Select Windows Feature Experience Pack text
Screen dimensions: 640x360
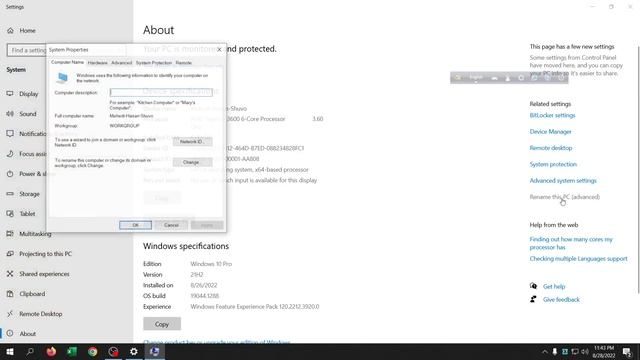pos(255,307)
